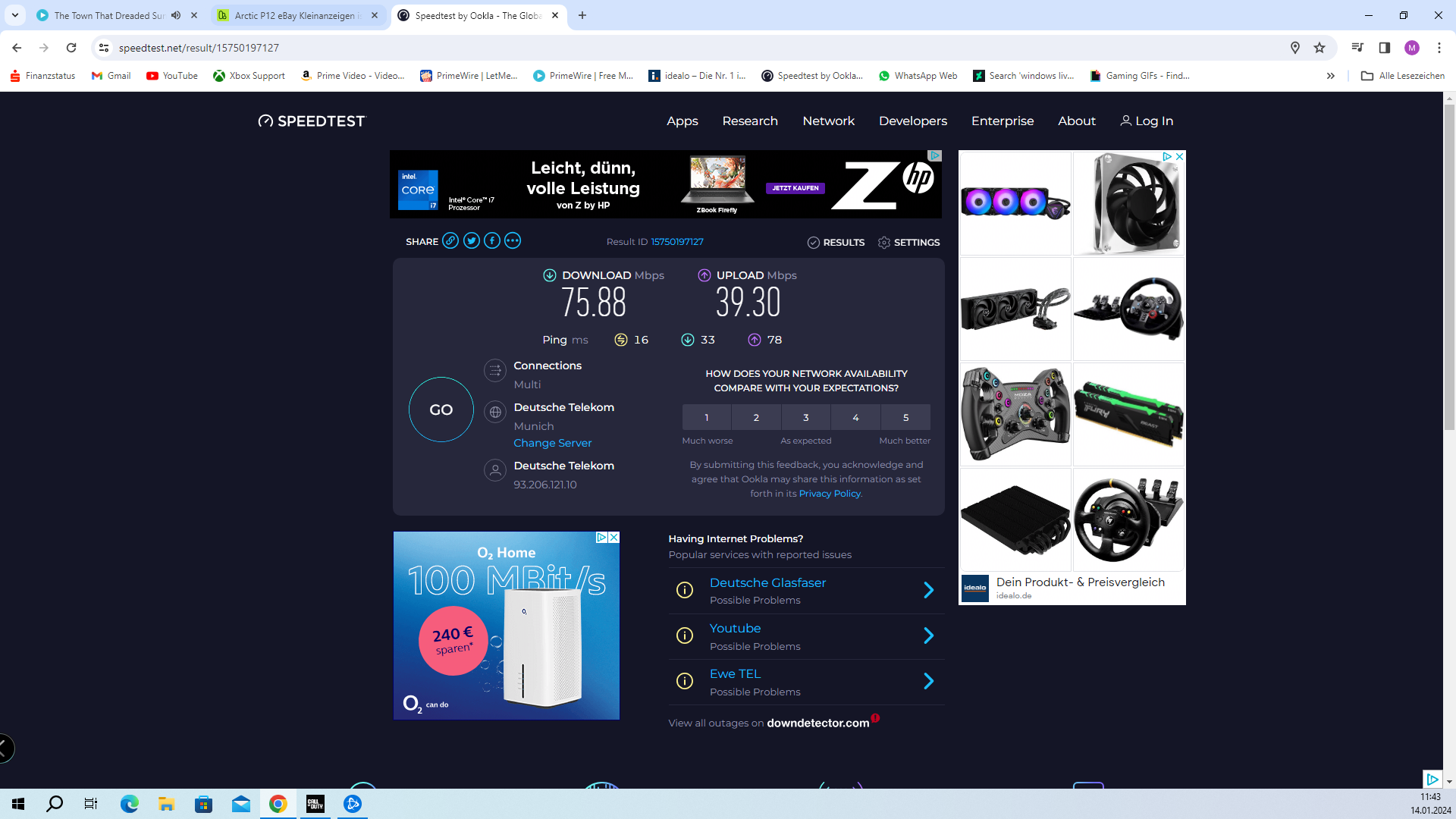
Task: Open the Results history
Action: tap(836, 243)
